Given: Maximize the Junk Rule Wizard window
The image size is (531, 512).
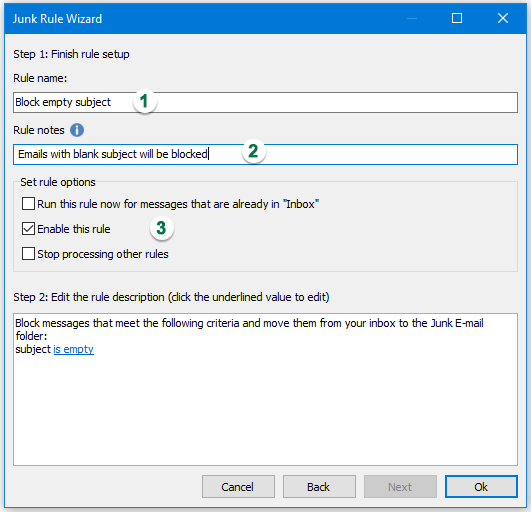Looking at the screenshot, I should (x=457, y=18).
